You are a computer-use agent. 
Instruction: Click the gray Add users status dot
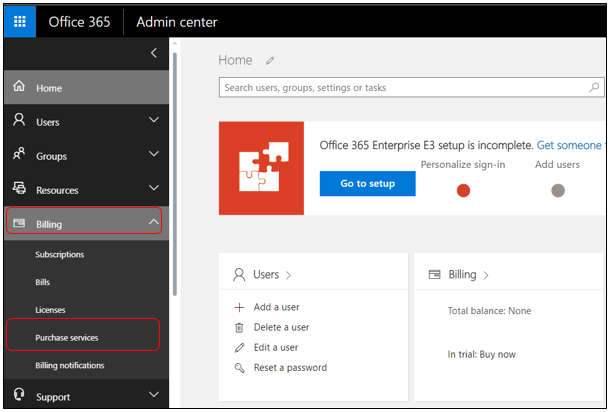point(558,191)
